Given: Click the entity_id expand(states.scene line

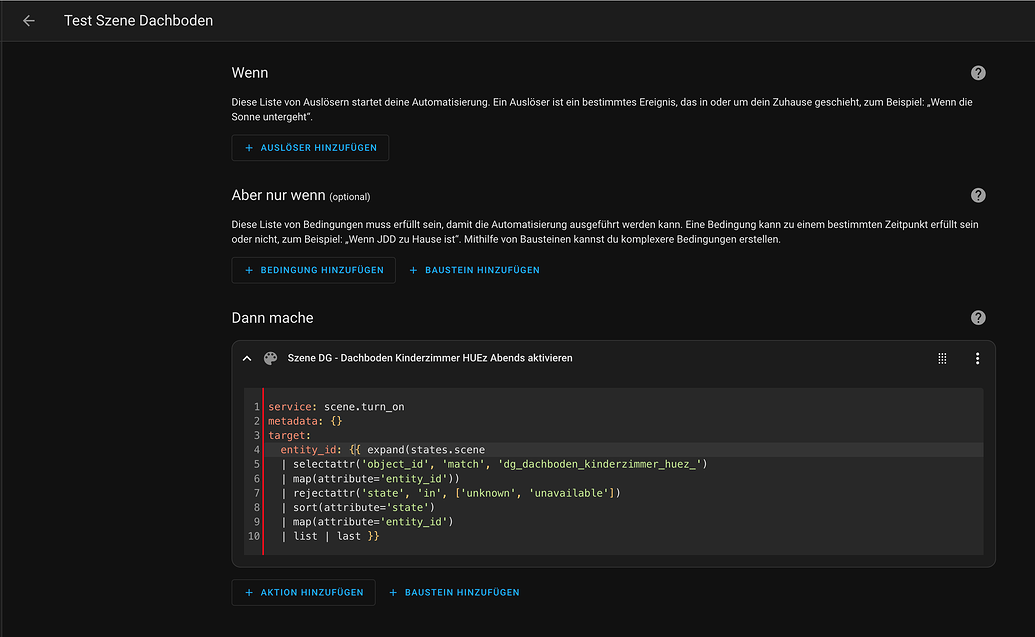Looking at the screenshot, I should pyautogui.click(x=382, y=450).
